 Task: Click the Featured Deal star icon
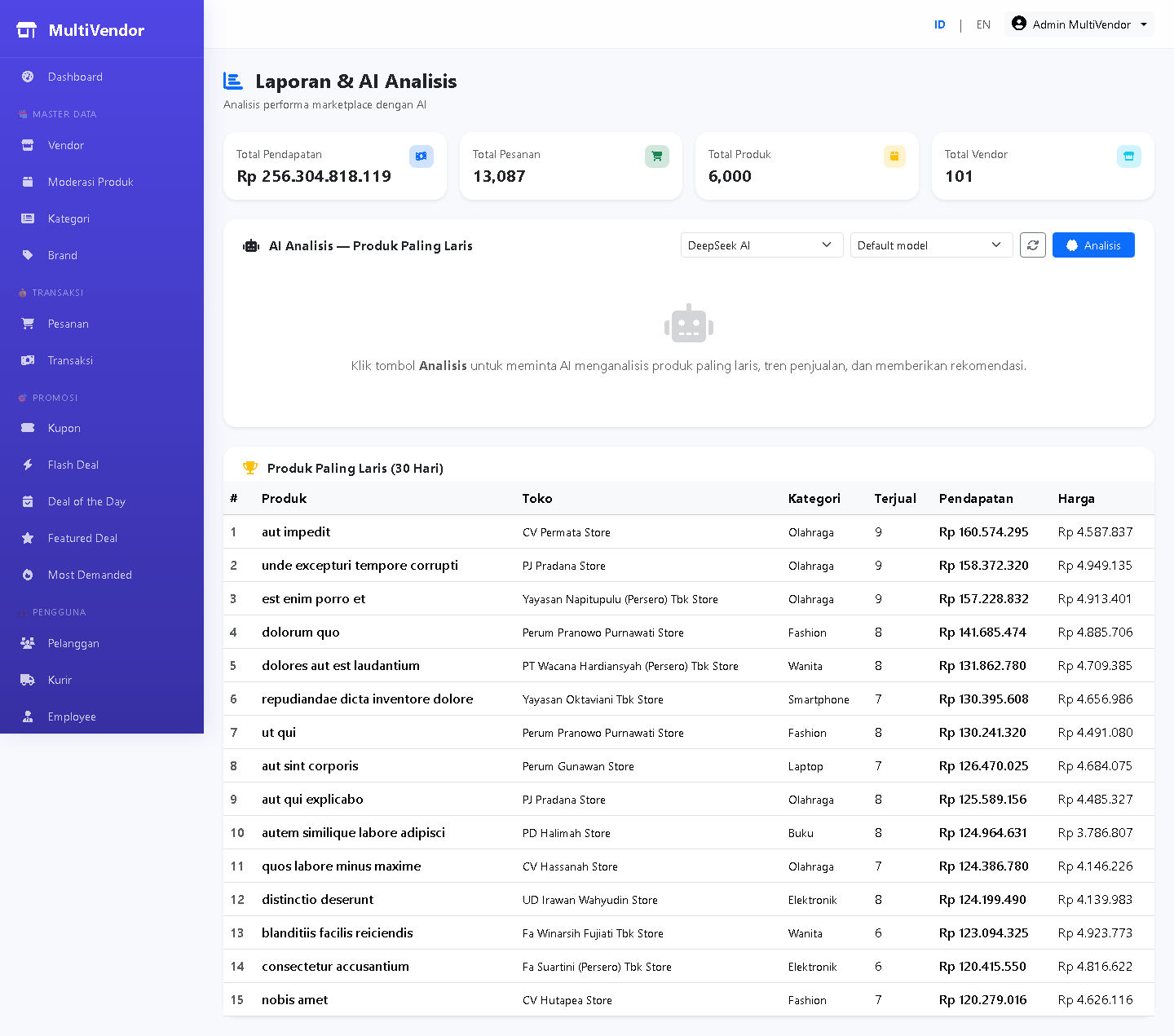click(x=28, y=538)
